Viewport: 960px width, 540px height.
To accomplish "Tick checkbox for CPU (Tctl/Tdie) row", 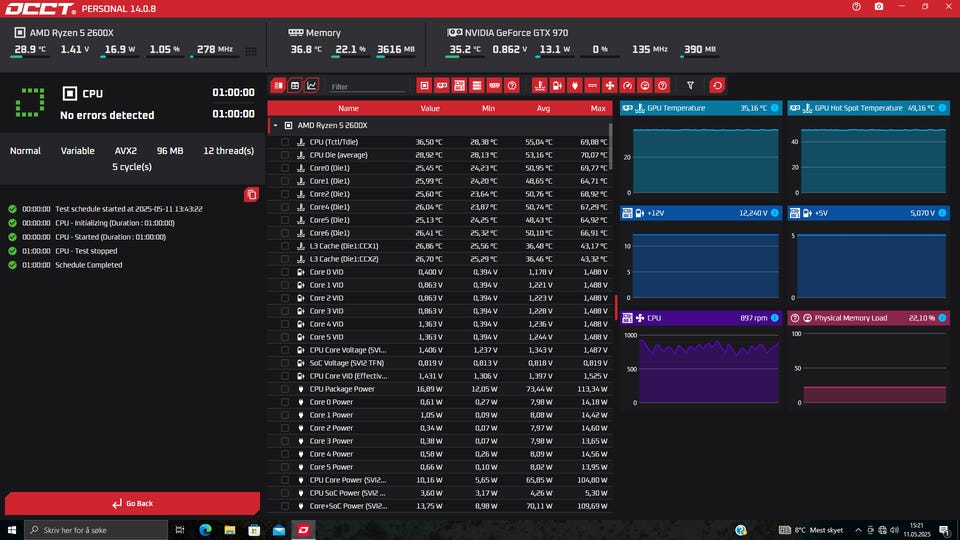I will coord(285,142).
